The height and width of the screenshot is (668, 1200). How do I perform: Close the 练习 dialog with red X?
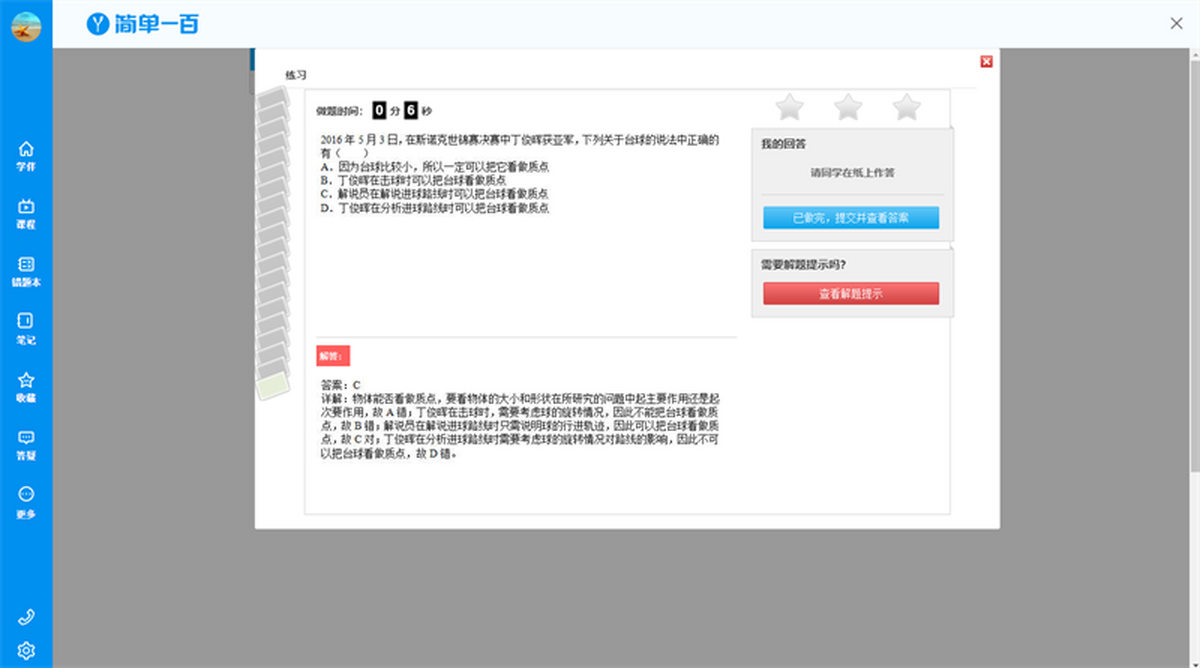coord(986,62)
